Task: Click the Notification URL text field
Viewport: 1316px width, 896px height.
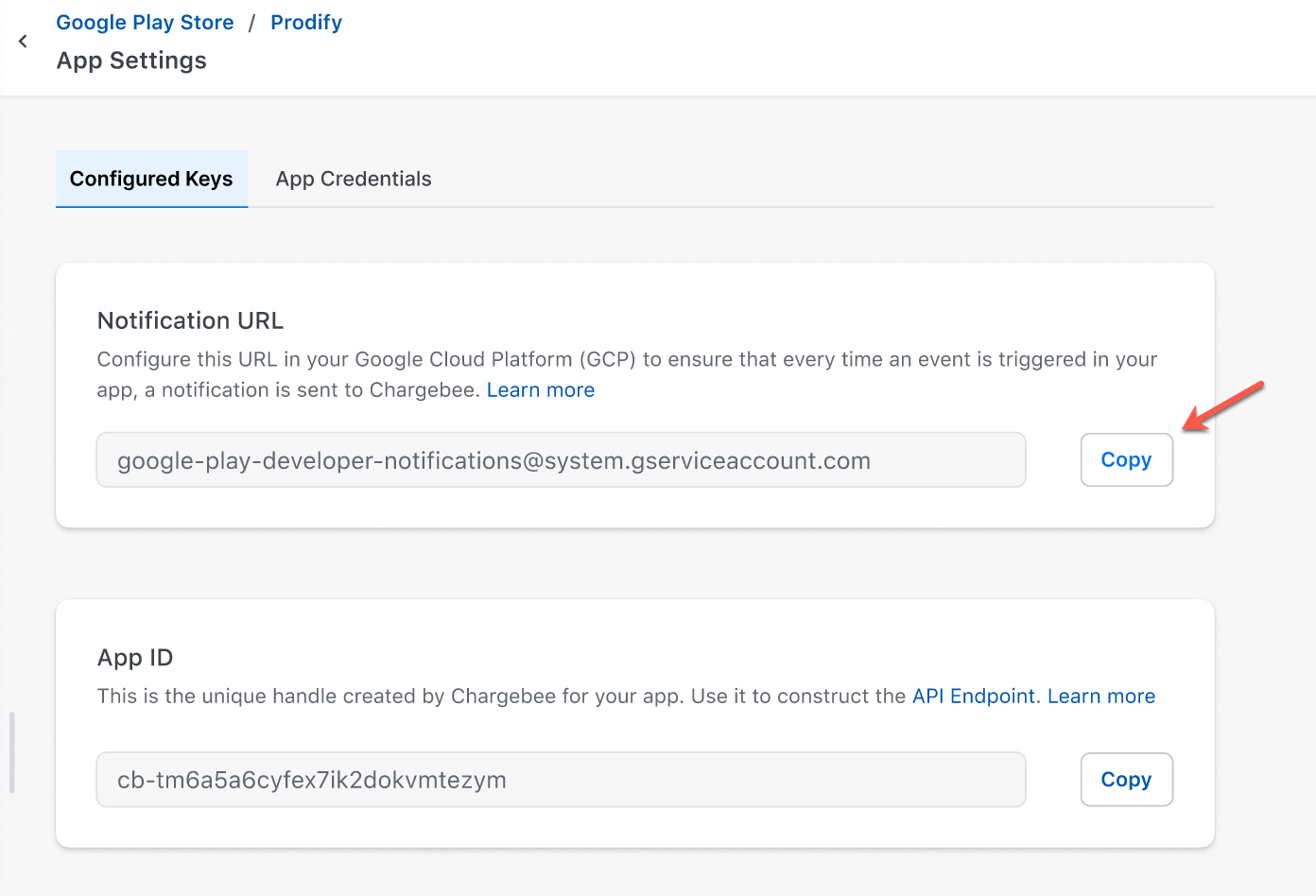Action: point(561,460)
